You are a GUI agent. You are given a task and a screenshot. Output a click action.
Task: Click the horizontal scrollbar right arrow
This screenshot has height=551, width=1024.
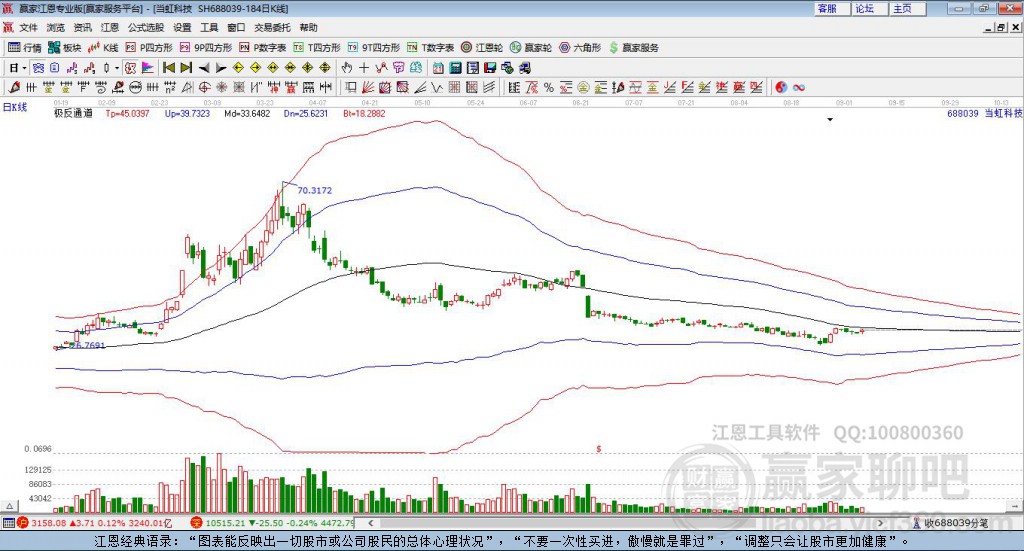(880, 523)
